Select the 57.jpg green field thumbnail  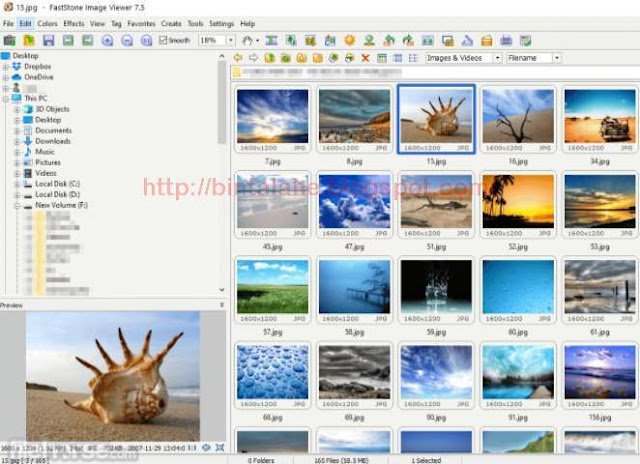[x=273, y=287]
